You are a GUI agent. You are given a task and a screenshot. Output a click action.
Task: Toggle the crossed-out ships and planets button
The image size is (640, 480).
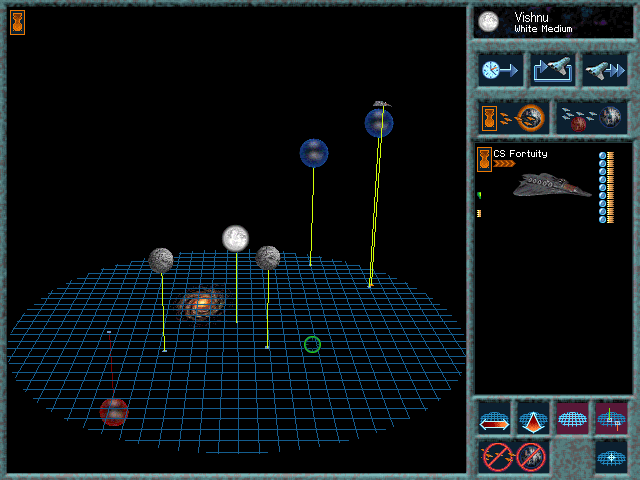513,457
